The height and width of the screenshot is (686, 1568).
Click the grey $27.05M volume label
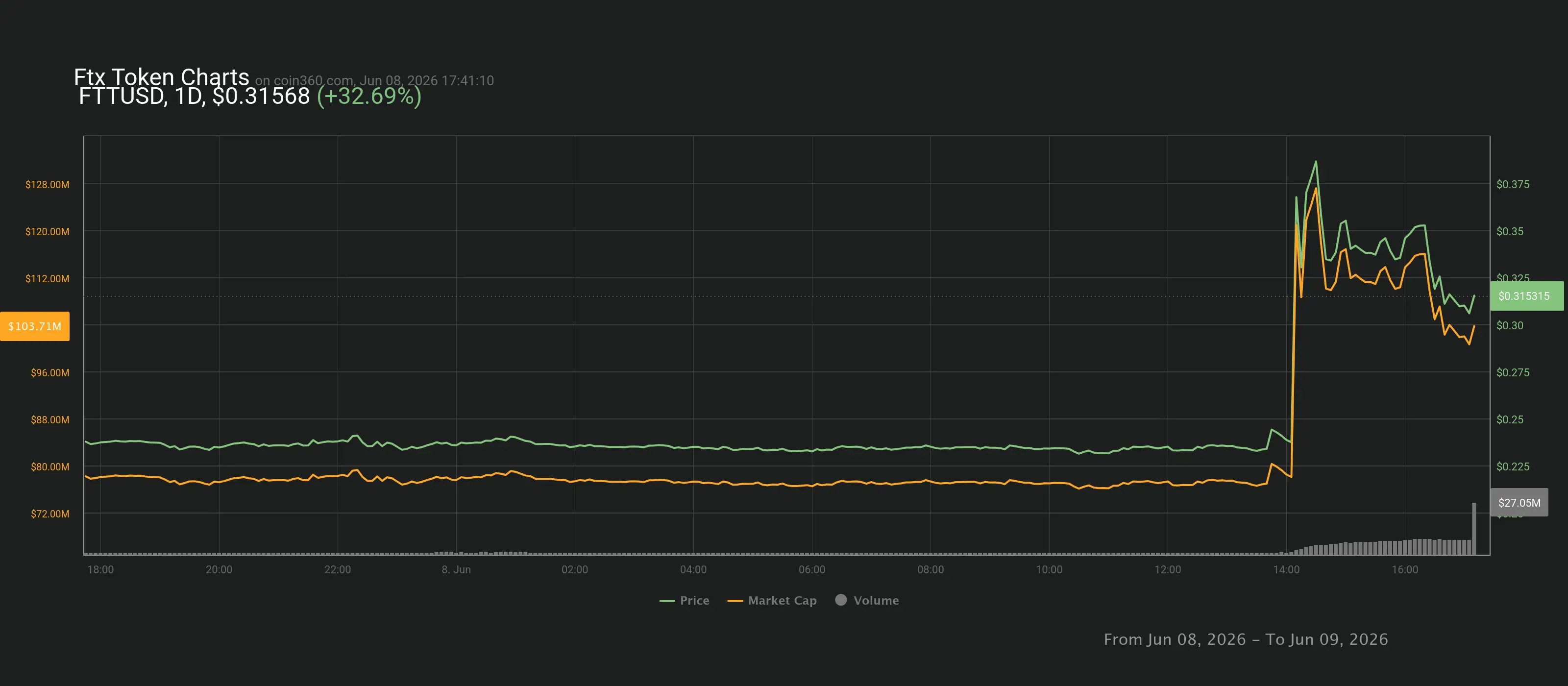[x=1519, y=502]
